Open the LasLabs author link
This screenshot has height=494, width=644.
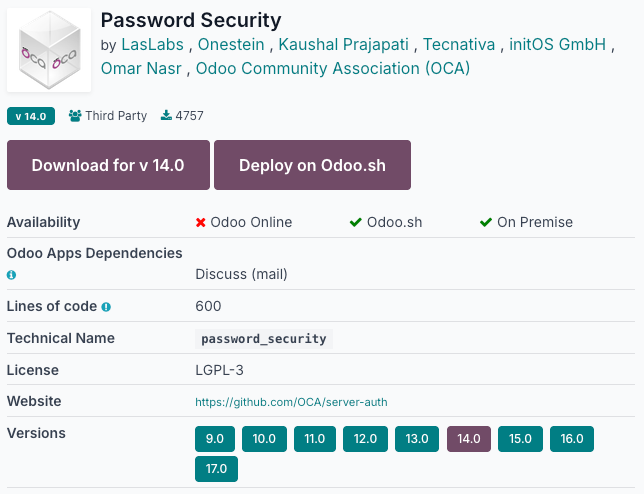153,45
